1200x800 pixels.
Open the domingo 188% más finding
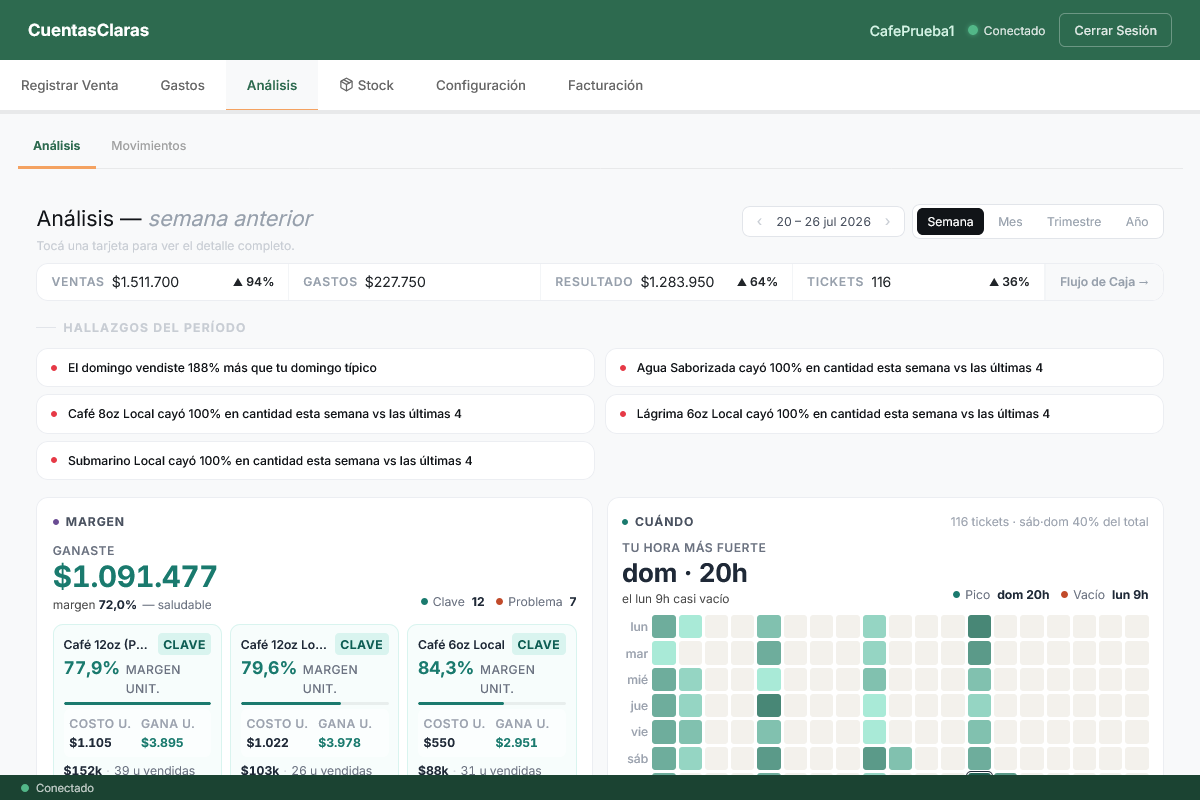[x=315, y=368]
